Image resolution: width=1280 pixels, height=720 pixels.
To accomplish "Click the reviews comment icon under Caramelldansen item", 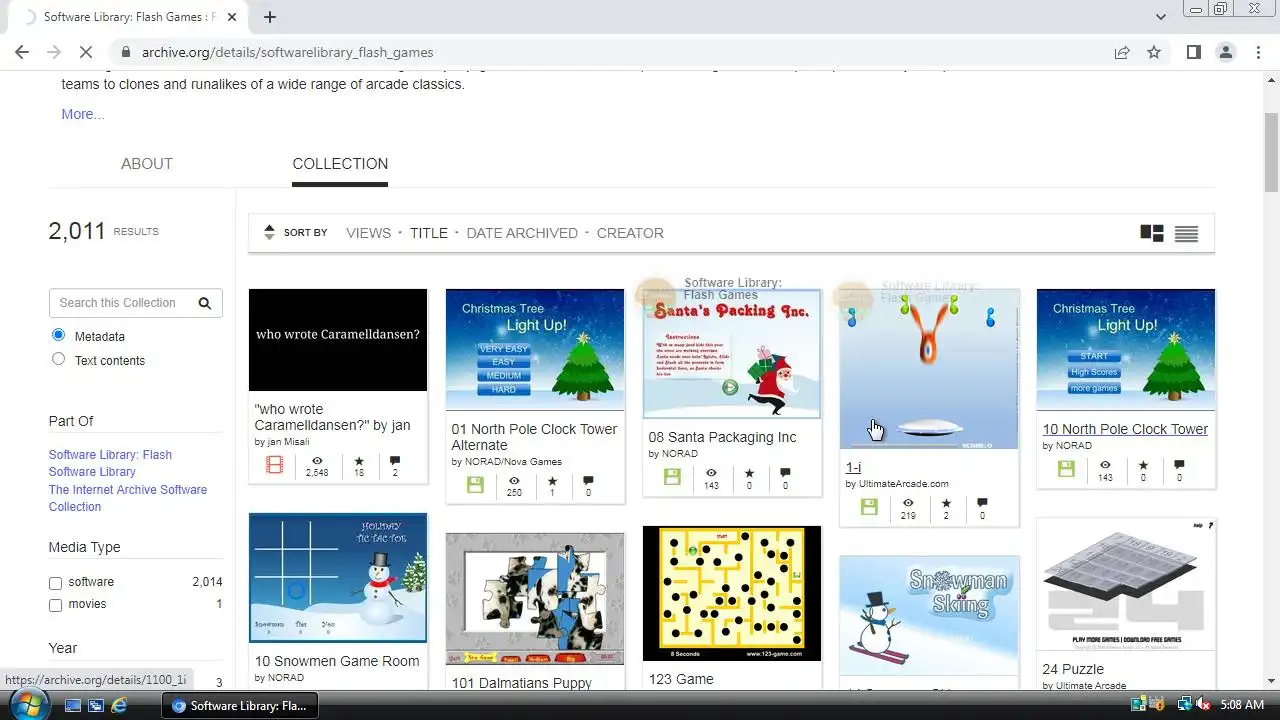I will pos(395,461).
